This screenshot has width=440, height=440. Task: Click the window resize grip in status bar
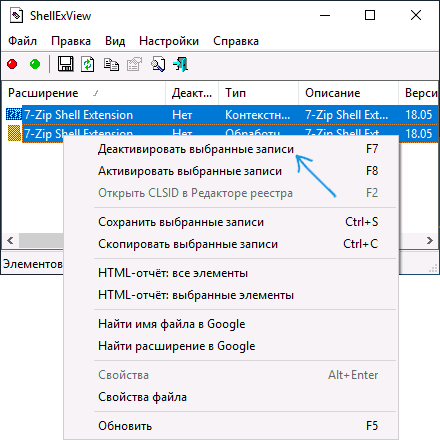(x=433, y=268)
